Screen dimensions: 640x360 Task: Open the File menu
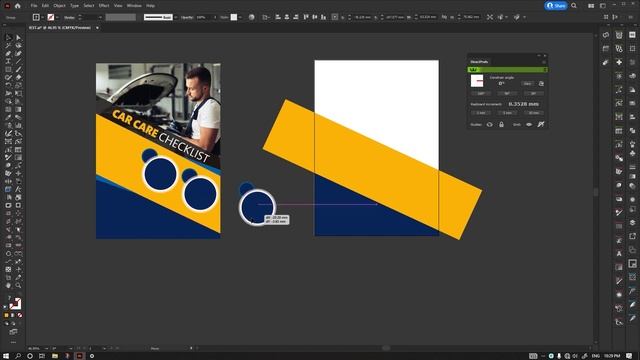point(34,6)
